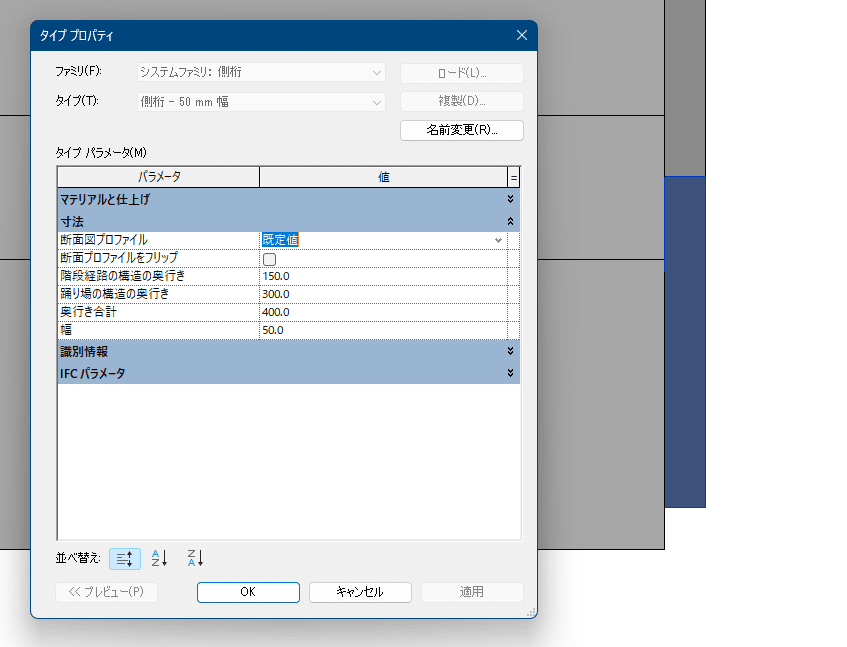Screen dimensions: 847x647
Task: Confirm changes with the OK button
Action: coord(247,592)
